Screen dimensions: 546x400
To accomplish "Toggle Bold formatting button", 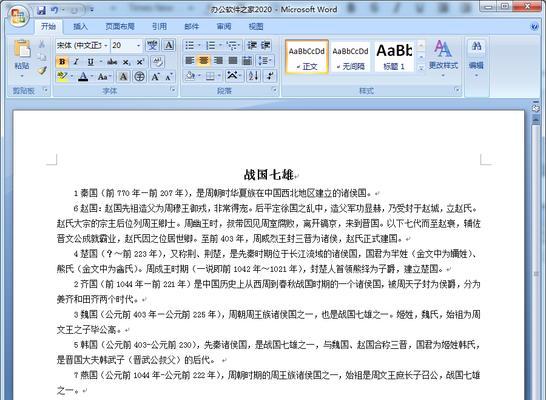I will tap(62, 62).
